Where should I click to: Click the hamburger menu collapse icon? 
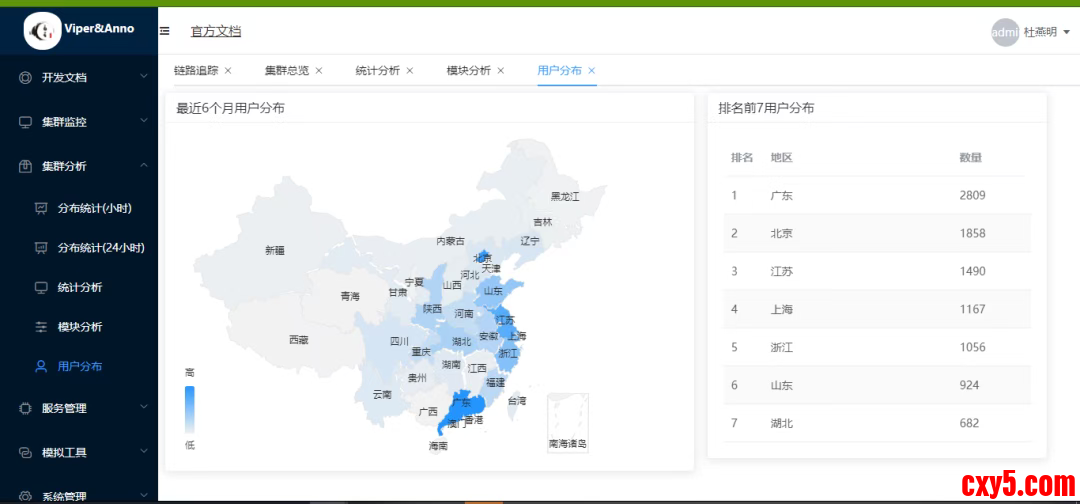click(165, 31)
